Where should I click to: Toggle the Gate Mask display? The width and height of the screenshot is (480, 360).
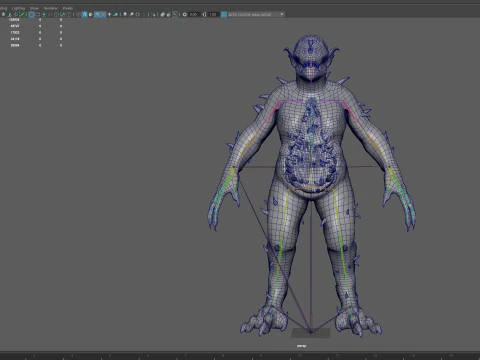pyautogui.click(x=51, y=14)
